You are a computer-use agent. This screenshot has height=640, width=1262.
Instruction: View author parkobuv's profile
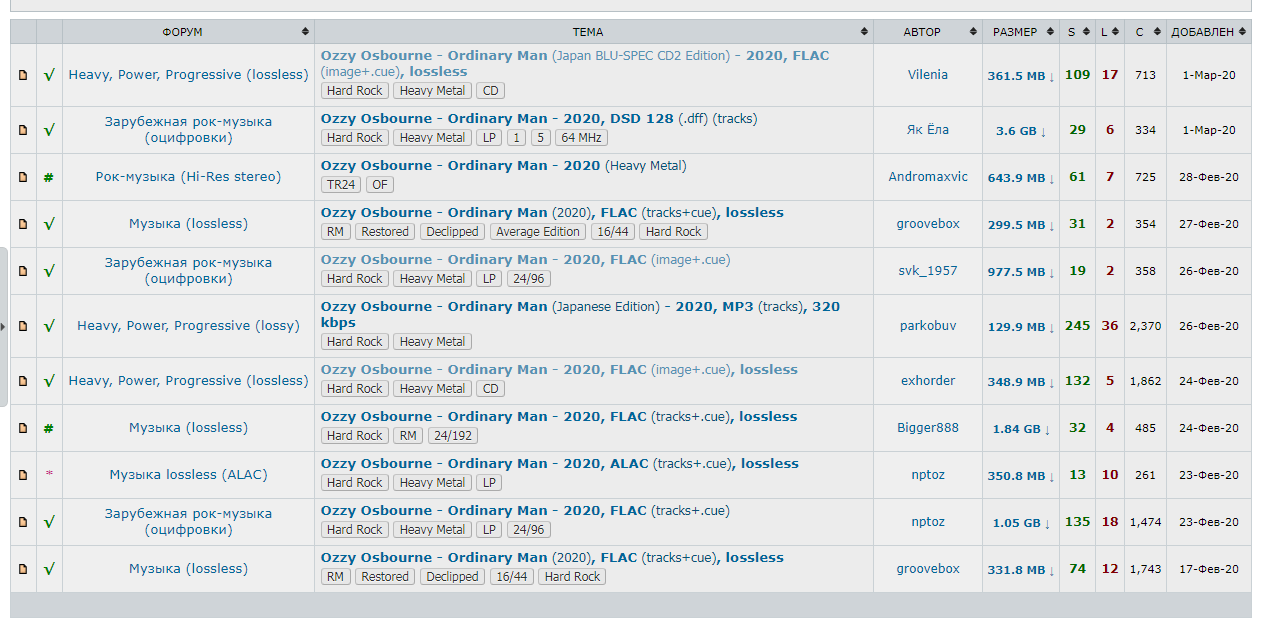click(928, 326)
